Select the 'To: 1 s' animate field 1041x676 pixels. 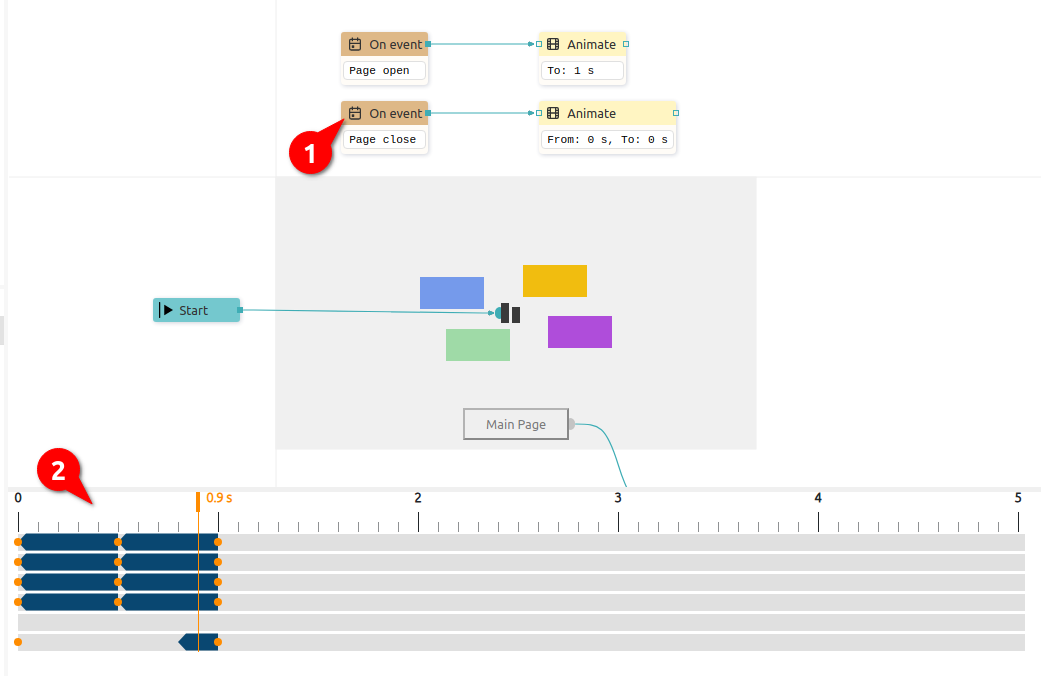[x=582, y=70]
